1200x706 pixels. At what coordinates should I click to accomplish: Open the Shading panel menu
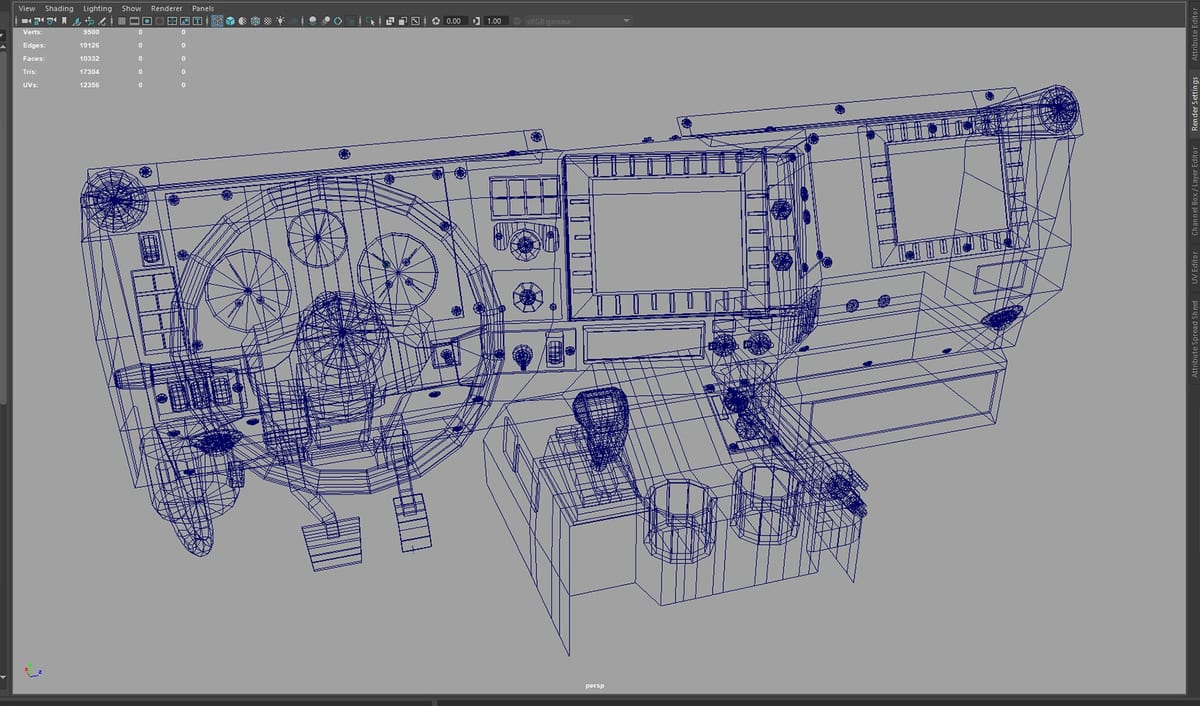(x=59, y=8)
